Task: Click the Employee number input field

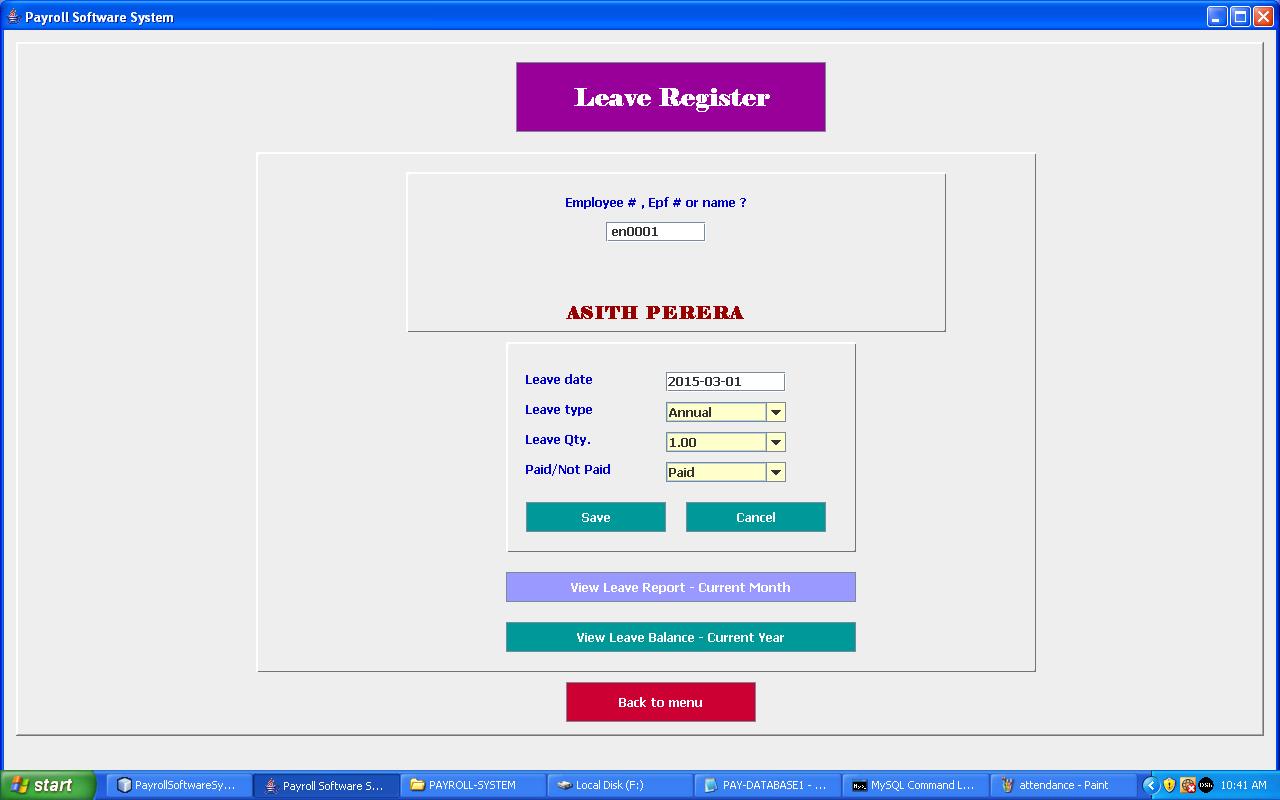Action: click(655, 232)
